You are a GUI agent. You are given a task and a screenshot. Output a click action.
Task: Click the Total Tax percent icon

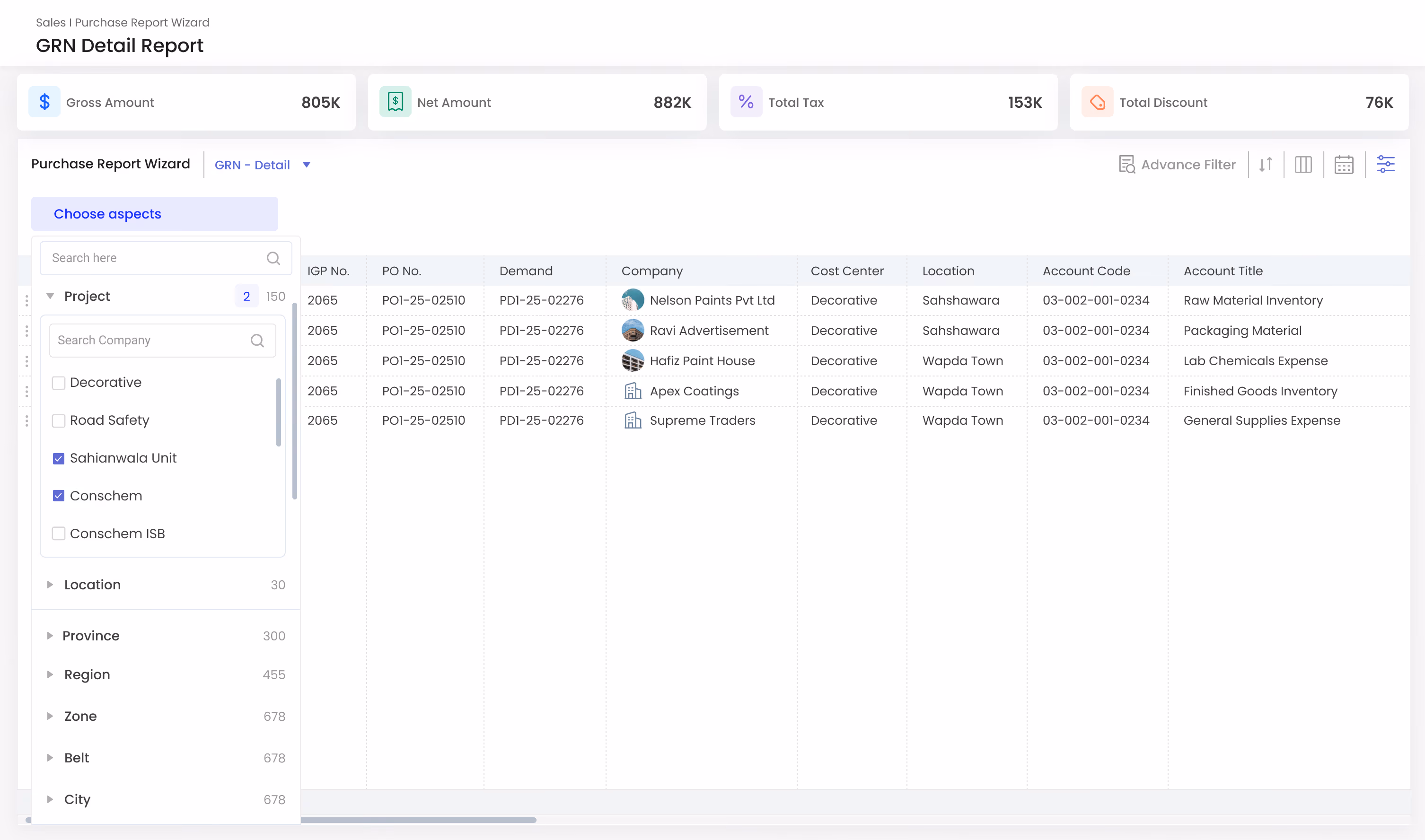click(746, 102)
